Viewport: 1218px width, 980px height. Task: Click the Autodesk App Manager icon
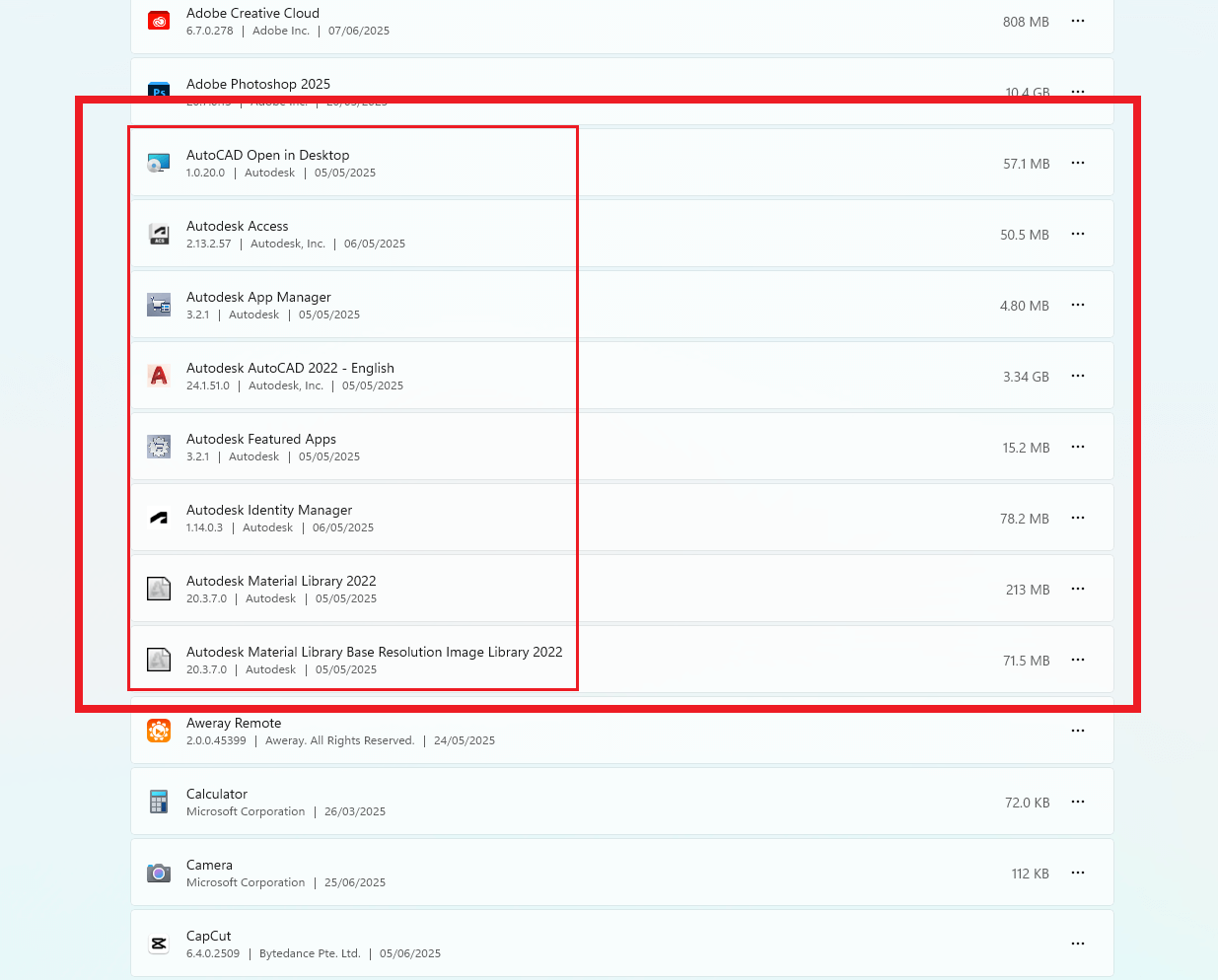[159, 305]
